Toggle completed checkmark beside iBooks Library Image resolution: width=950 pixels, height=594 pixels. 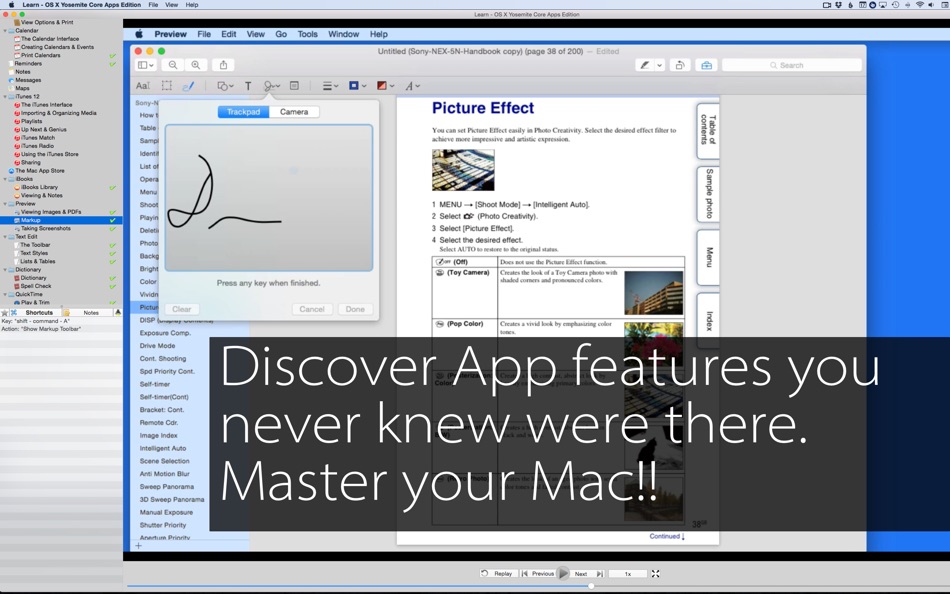click(113, 188)
